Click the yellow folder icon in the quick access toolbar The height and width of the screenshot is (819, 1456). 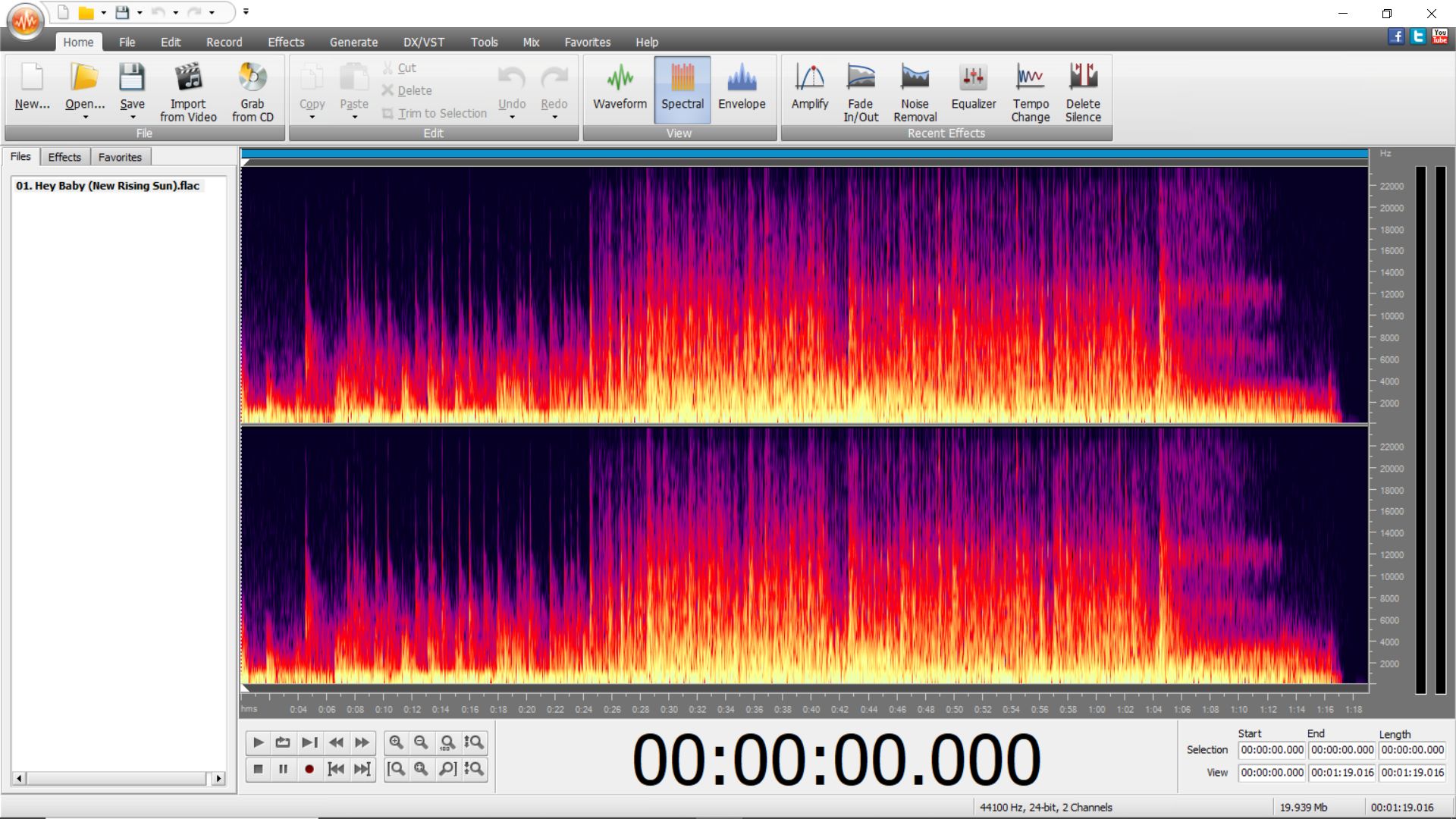(86, 12)
